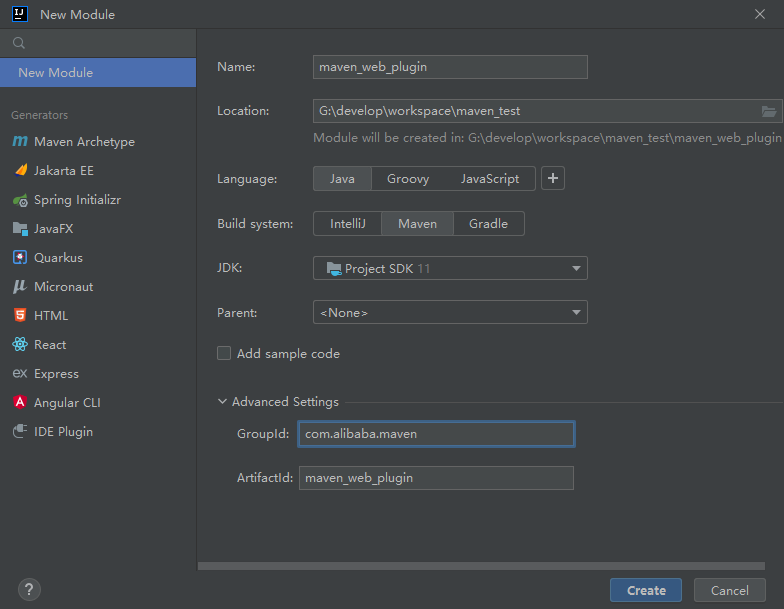Image resolution: width=784 pixels, height=609 pixels.
Task: Click the 'Module will be created in' hint
Action: 547,138
